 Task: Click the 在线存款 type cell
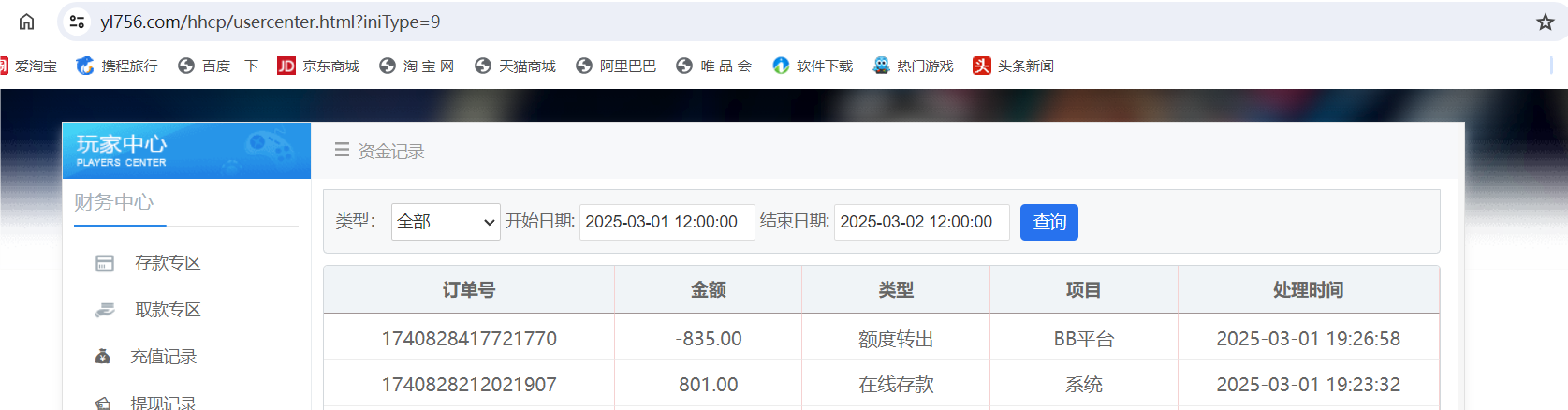pyautogui.click(x=896, y=385)
